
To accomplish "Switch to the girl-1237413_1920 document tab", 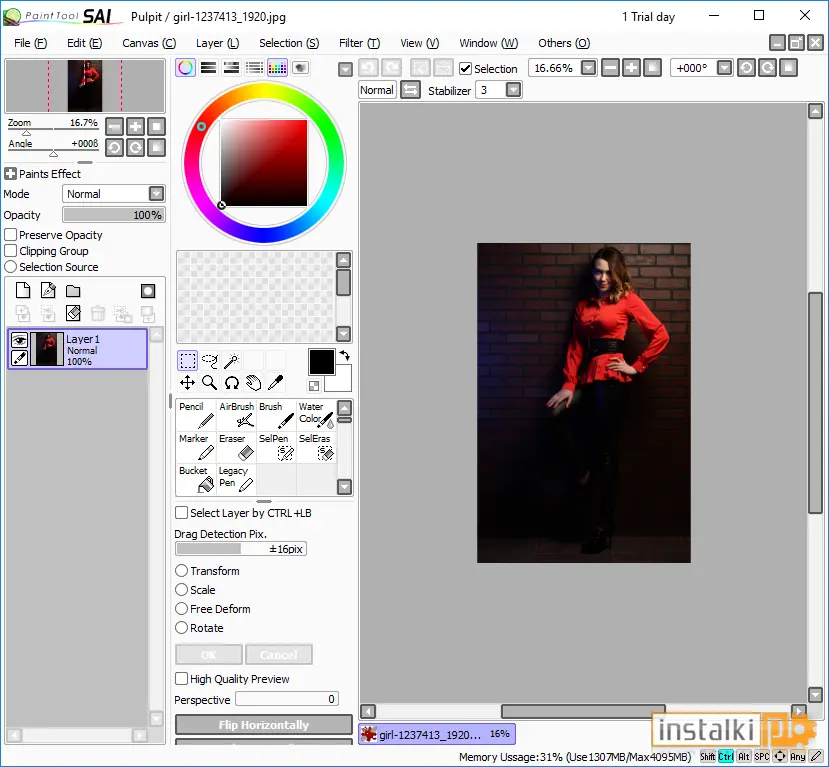I will [x=437, y=734].
